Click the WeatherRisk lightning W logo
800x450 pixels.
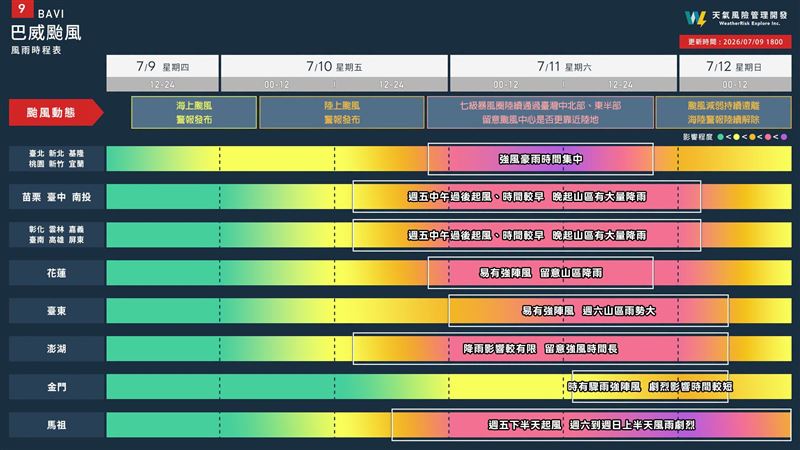(x=696, y=18)
